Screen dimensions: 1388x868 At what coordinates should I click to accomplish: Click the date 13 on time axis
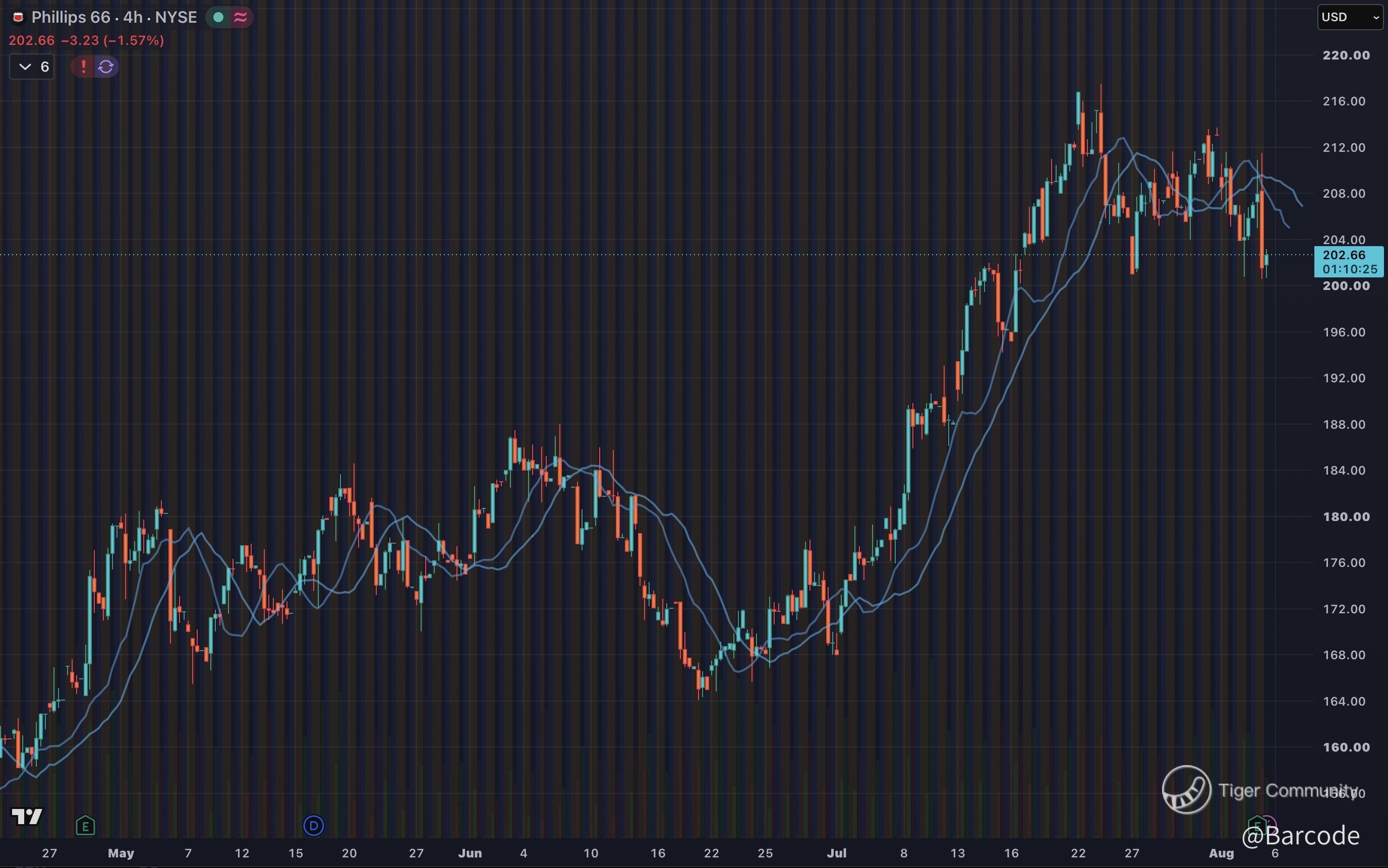(x=957, y=853)
